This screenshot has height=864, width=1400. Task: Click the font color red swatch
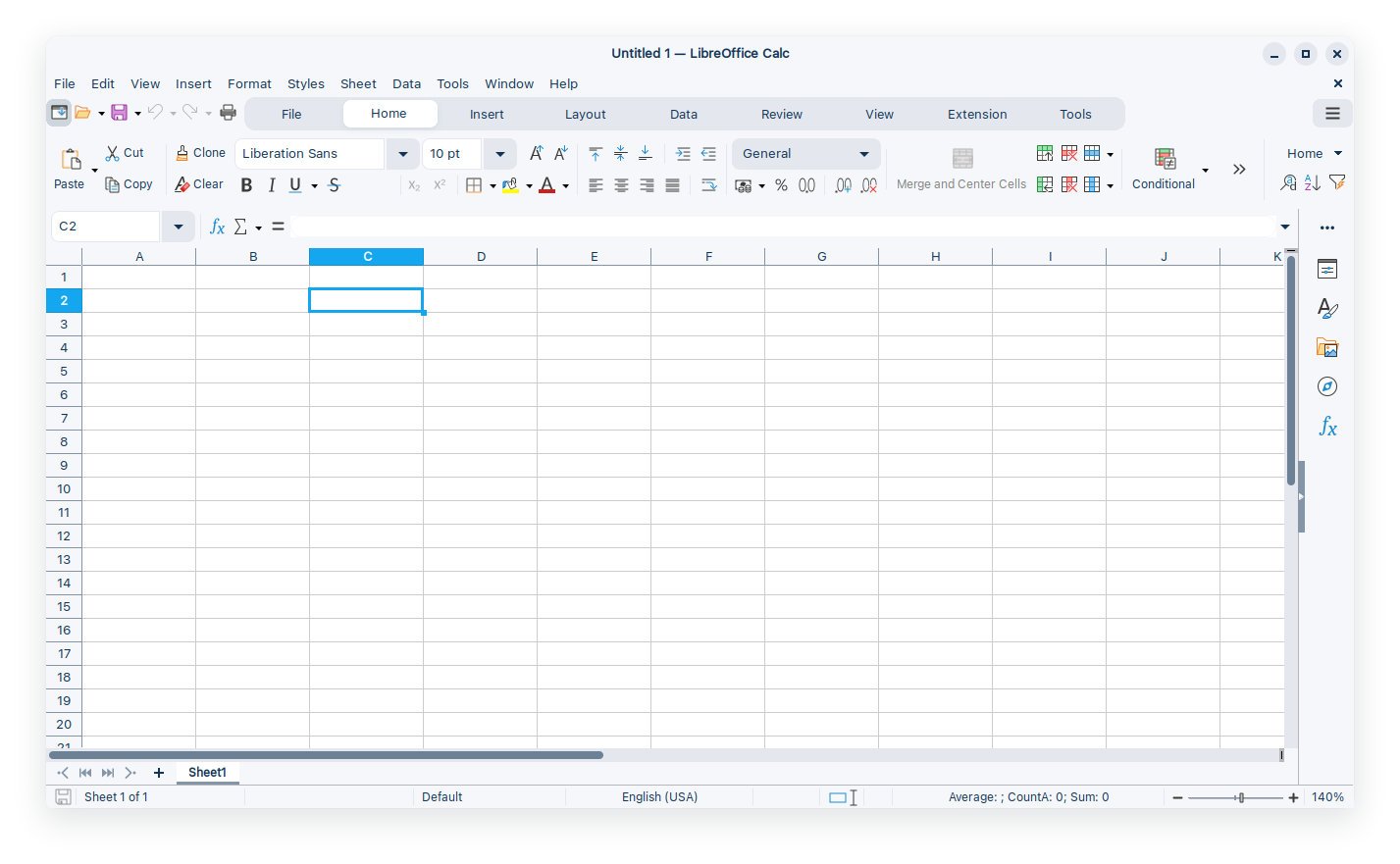546,185
